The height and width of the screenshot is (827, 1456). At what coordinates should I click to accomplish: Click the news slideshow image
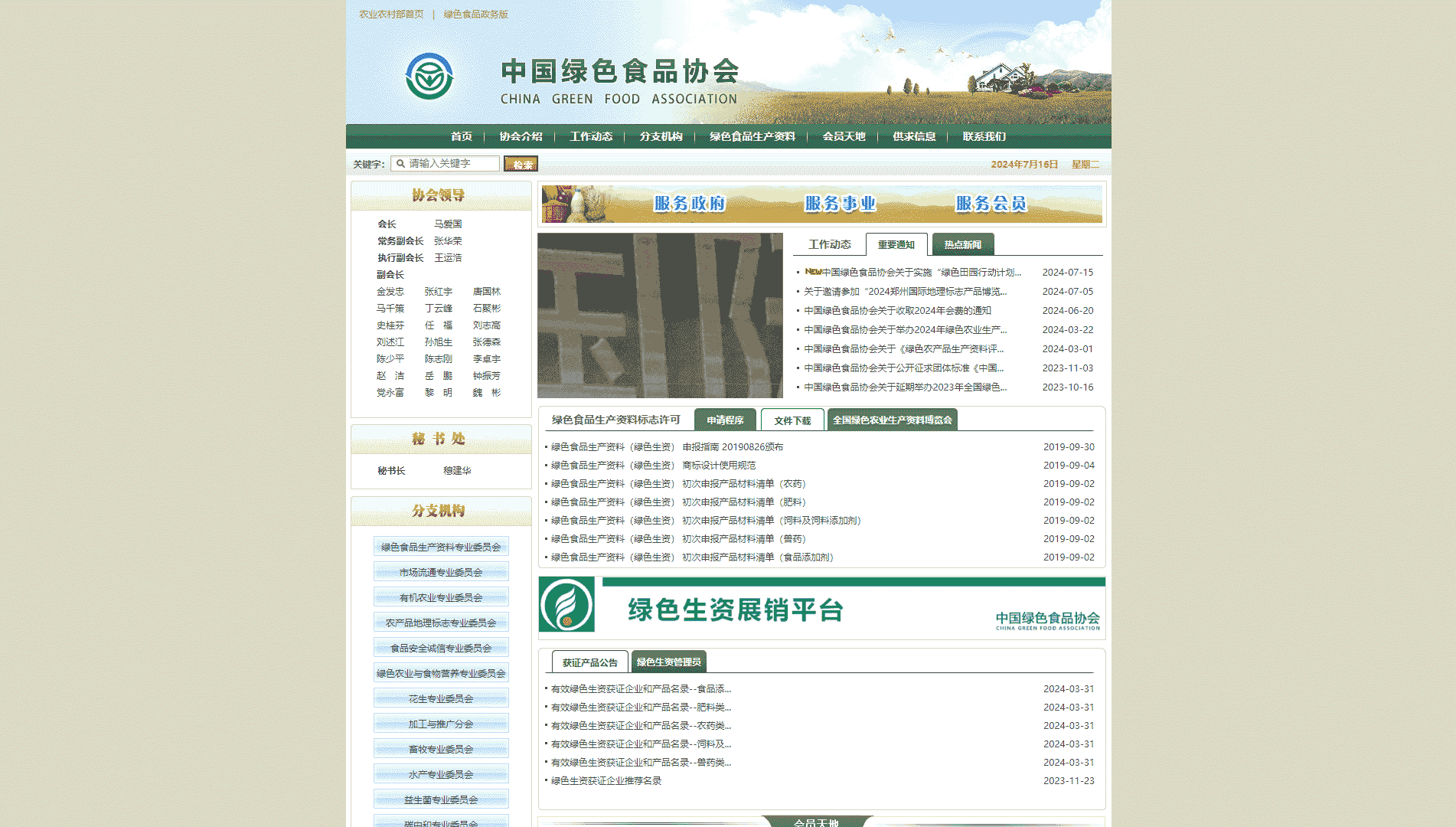tap(660, 315)
